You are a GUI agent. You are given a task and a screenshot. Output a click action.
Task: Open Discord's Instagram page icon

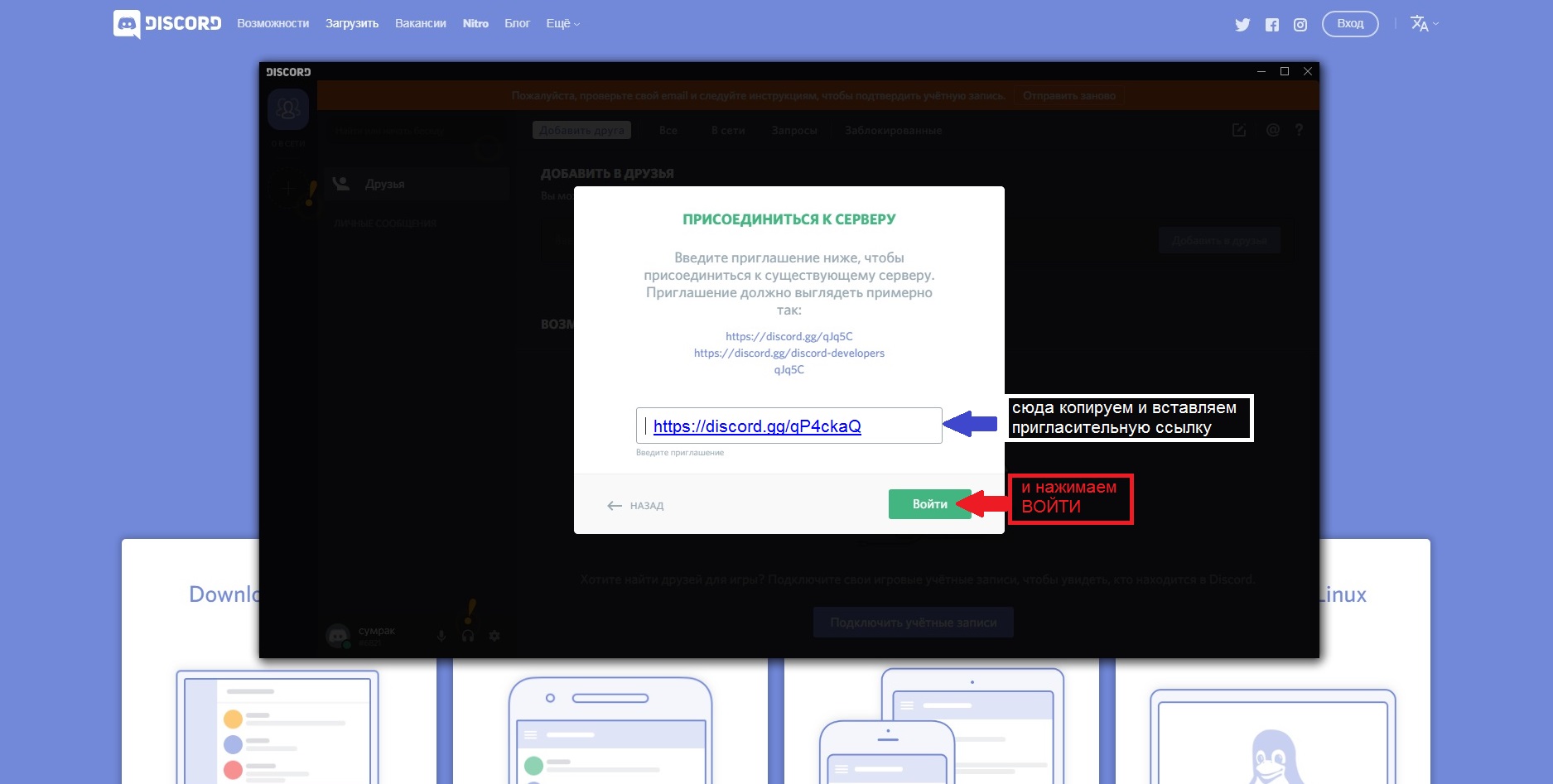click(1300, 25)
